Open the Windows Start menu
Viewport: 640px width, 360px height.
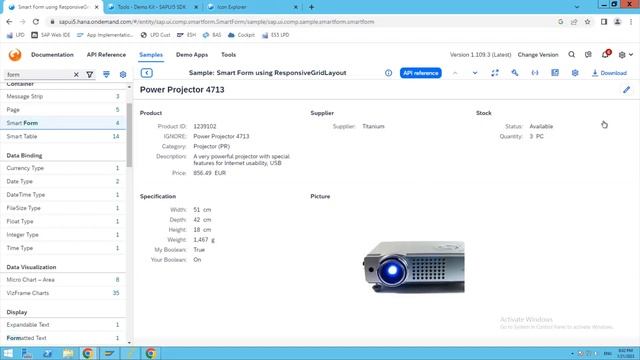click(x=8, y=353)
